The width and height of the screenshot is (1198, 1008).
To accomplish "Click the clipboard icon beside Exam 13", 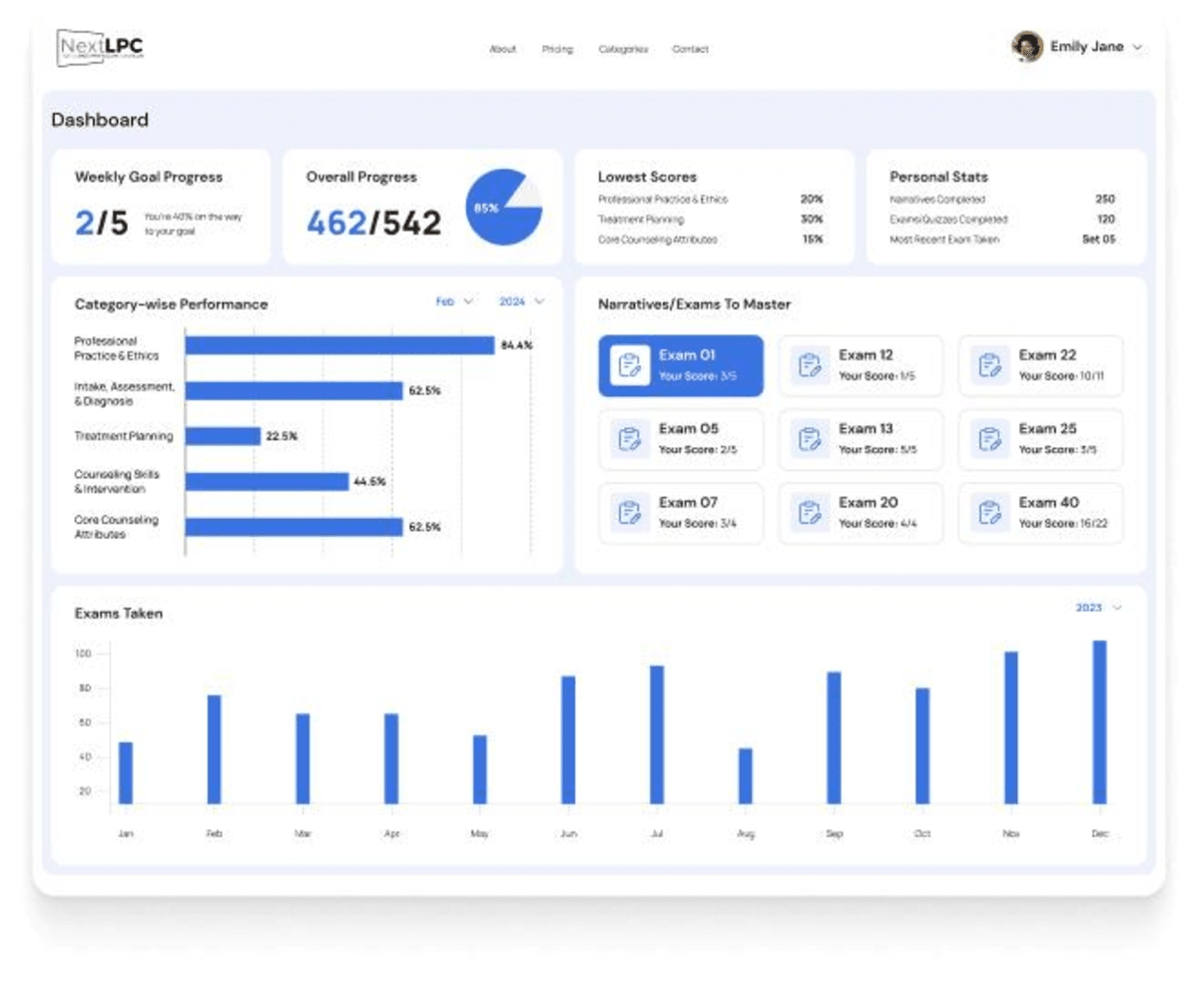I will [x=810, y=439].
